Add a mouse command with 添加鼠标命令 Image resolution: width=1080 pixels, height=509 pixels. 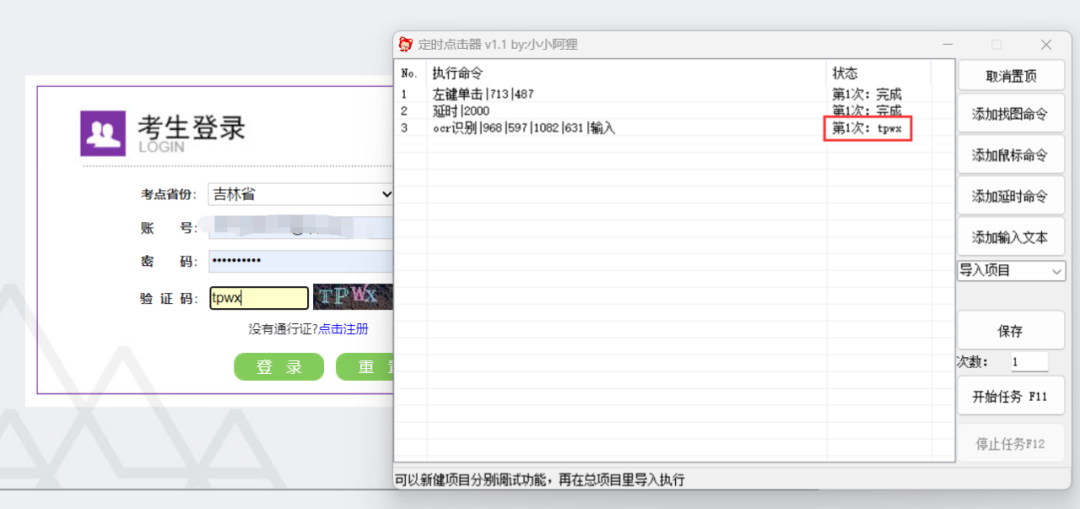coord(1010,155)
